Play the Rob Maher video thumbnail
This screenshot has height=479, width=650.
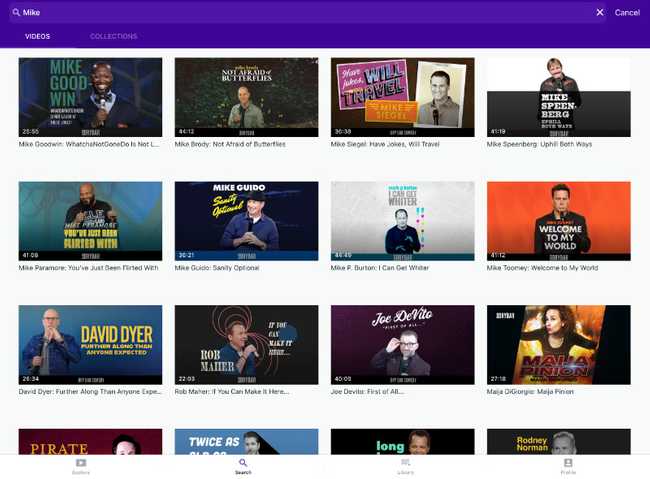click(x=247, y=345)
